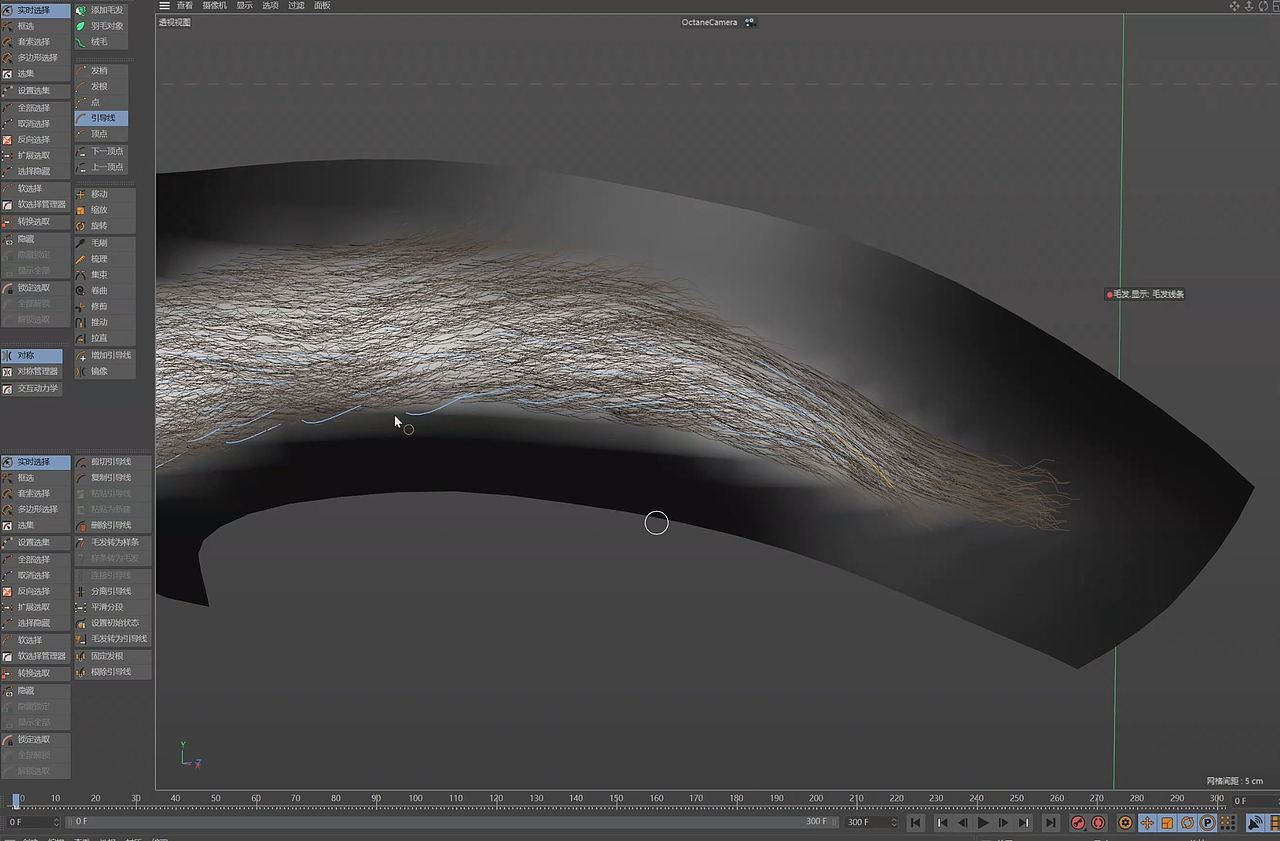
Task: Pick the 推动 push tool
Action: coord(104,322)
